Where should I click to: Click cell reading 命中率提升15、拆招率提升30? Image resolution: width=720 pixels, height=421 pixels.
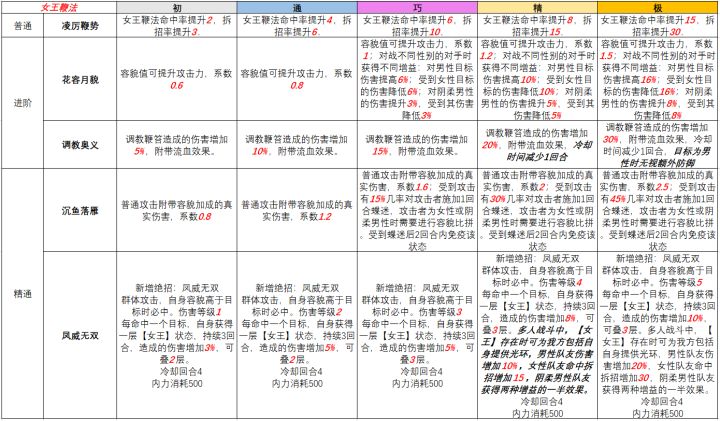tap(658, 25)
